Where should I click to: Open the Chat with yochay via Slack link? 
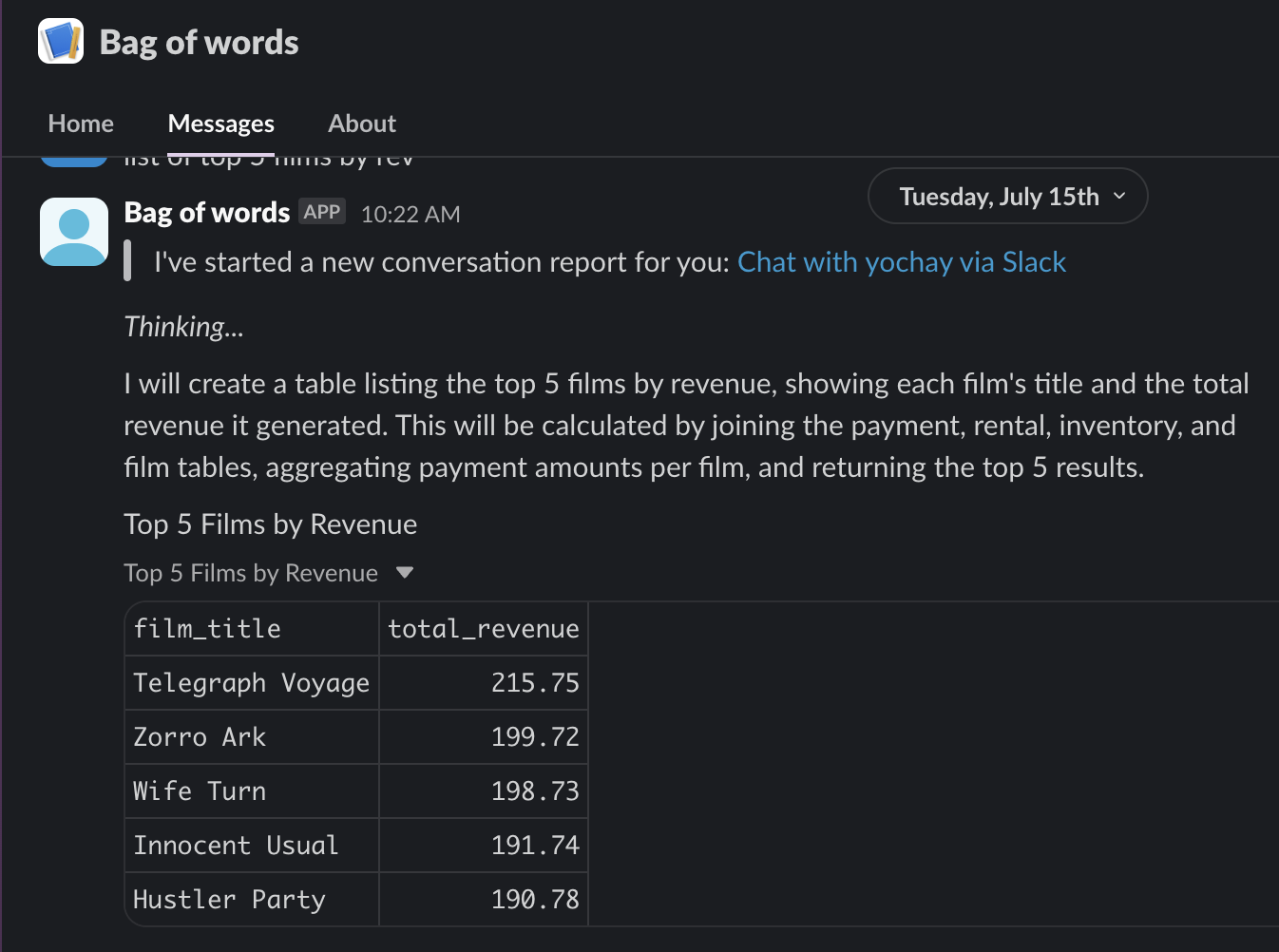tap(901, 262)
